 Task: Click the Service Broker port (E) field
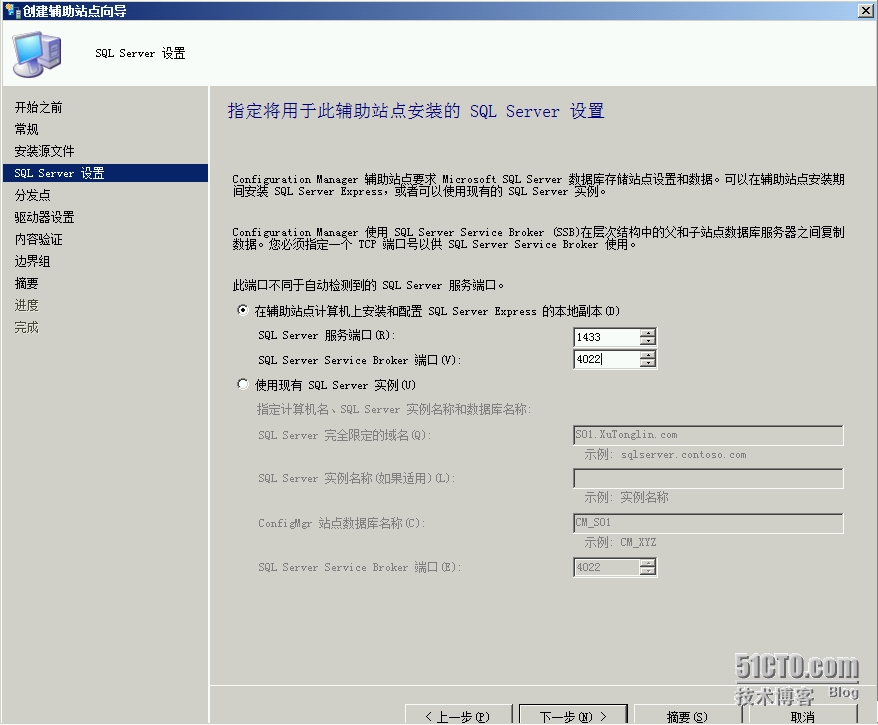pyautogui.click(x=607, y=567)
